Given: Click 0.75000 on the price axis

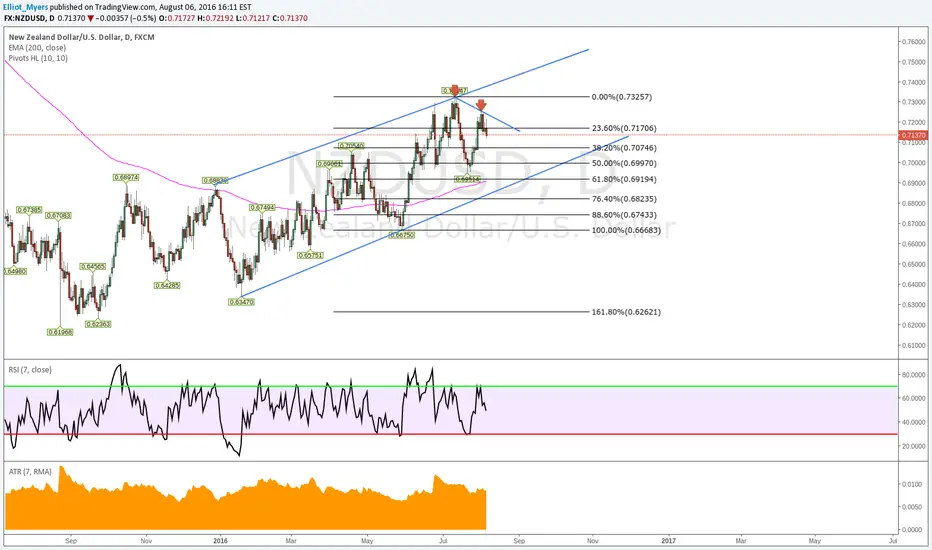Looking at the screenshot, I should click(914, 62).
